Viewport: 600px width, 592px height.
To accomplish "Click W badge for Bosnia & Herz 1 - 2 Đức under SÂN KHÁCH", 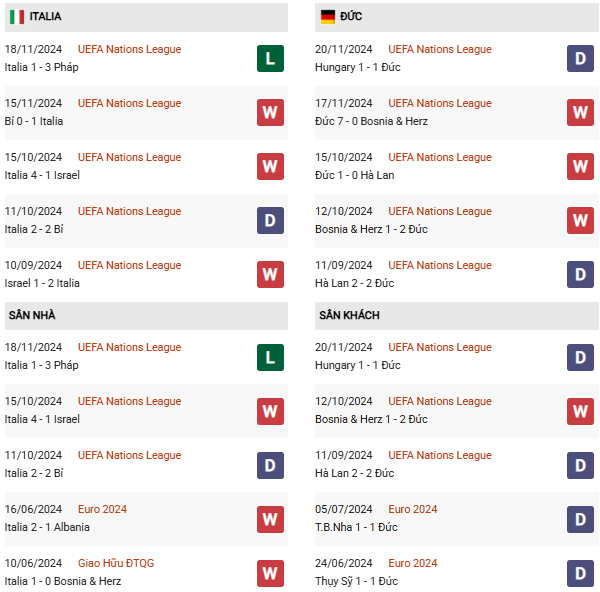I will pyautogui.click(x=580, y=411).
